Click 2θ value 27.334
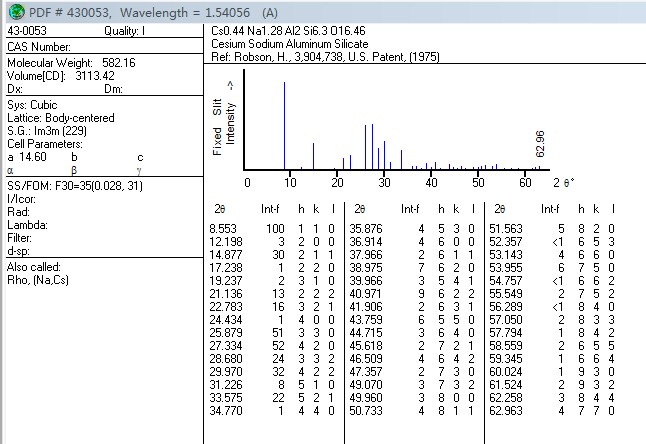Screen dimensions: 646x444 226,346
